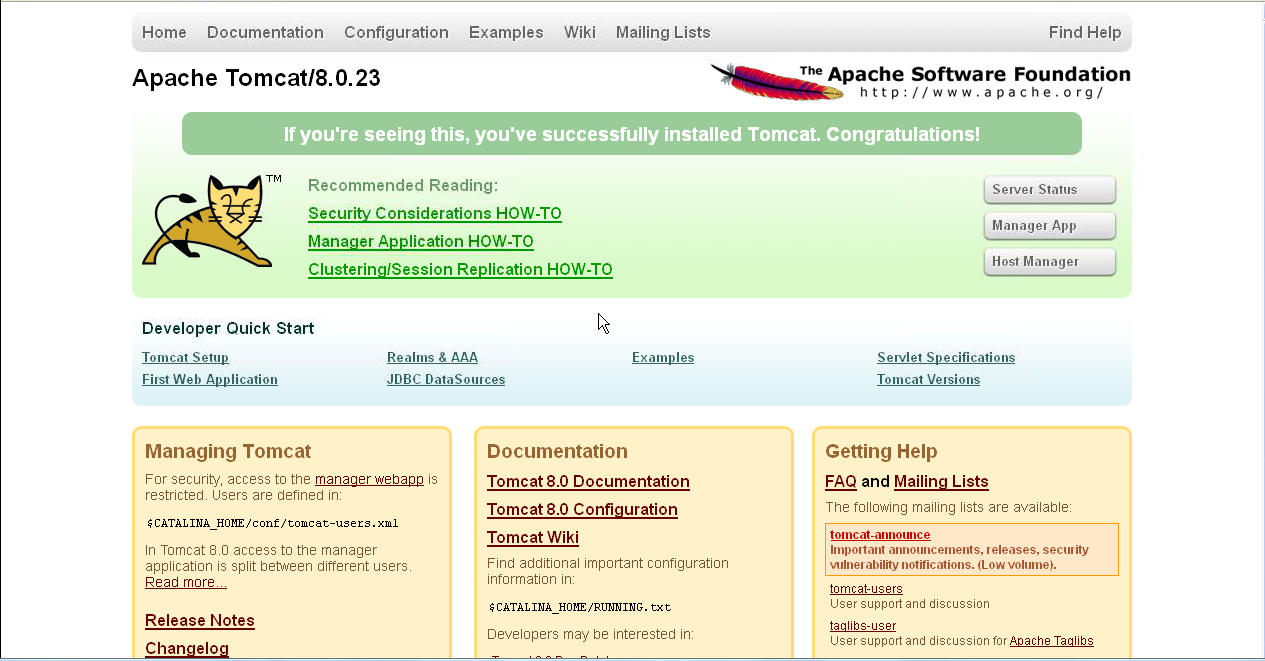Open Mailing Lists in the top navigation bar
The image size is (1265, 661).
pos(663,32)
